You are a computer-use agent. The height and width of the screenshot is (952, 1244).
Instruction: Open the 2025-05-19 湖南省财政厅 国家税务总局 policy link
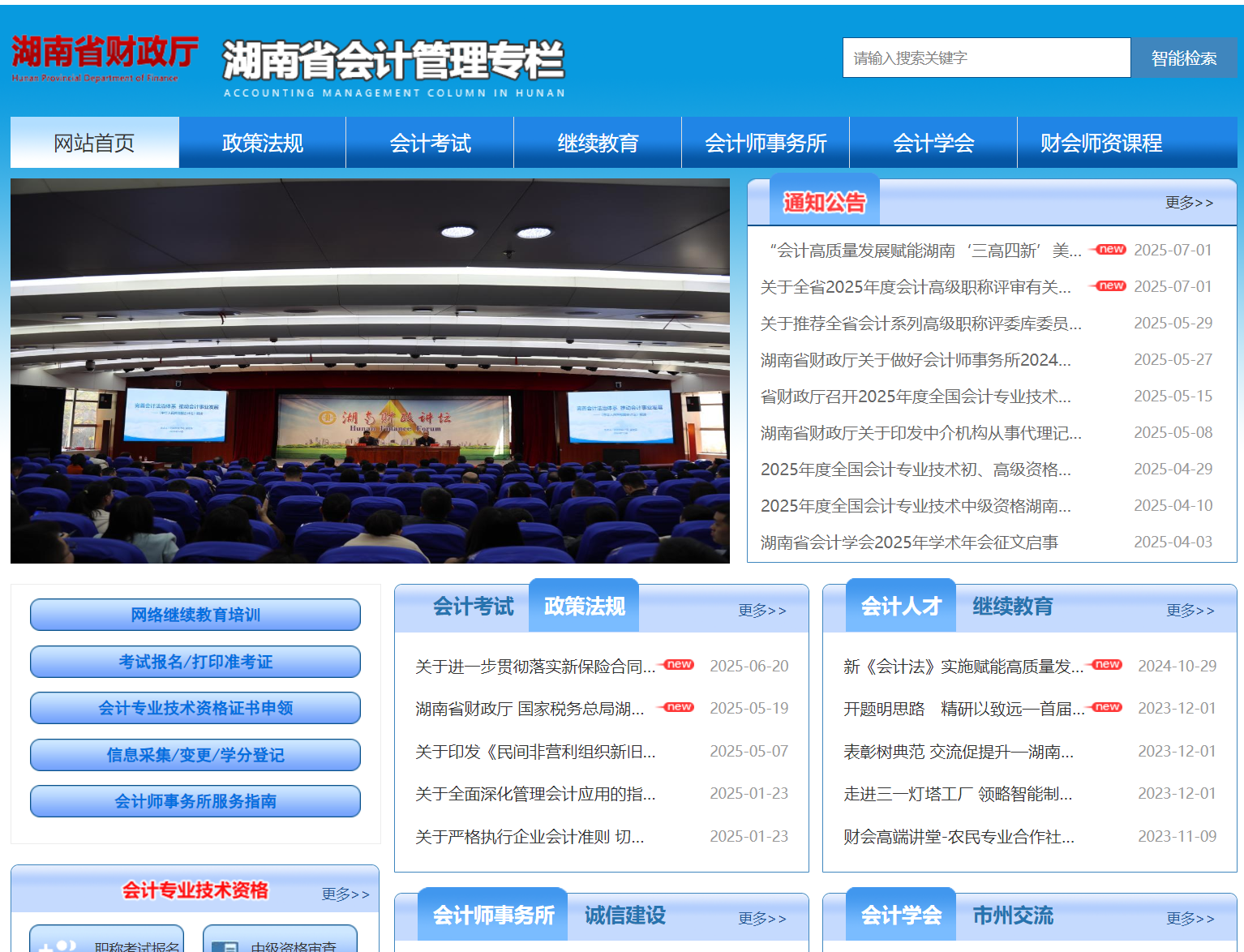click(530, 709)
